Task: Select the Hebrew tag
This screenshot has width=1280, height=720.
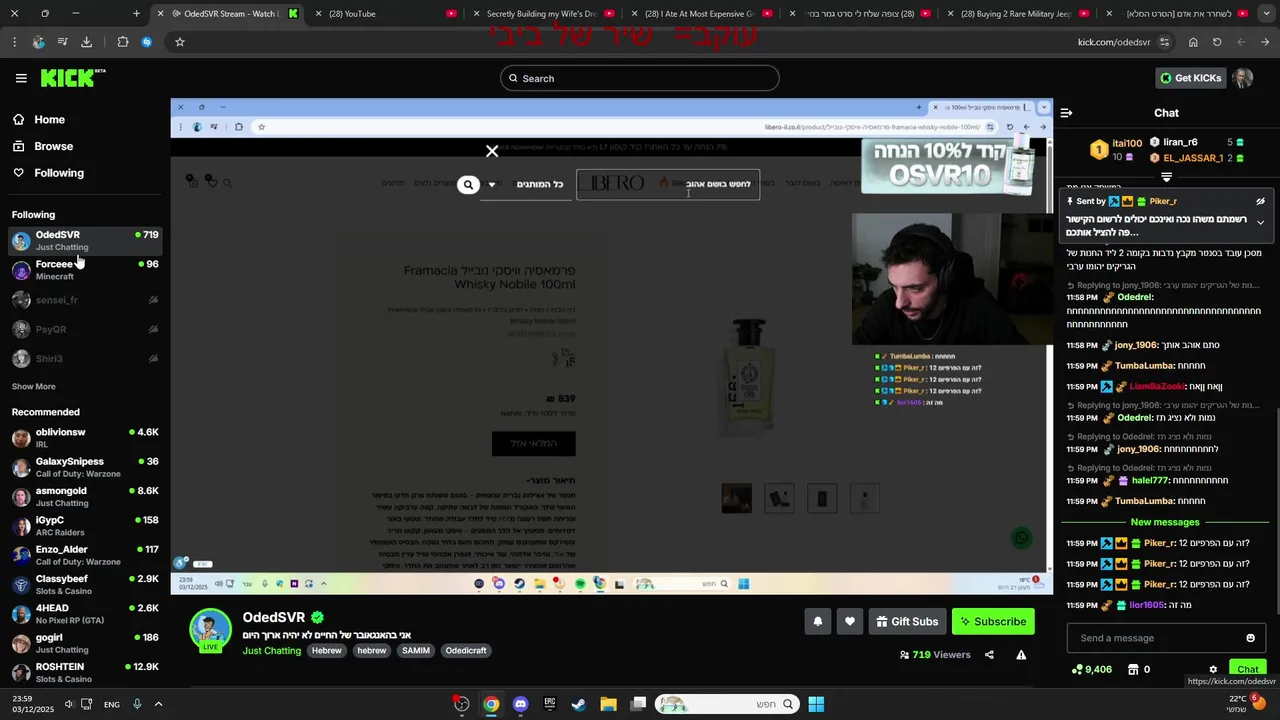Action: [x=326, y=651]
